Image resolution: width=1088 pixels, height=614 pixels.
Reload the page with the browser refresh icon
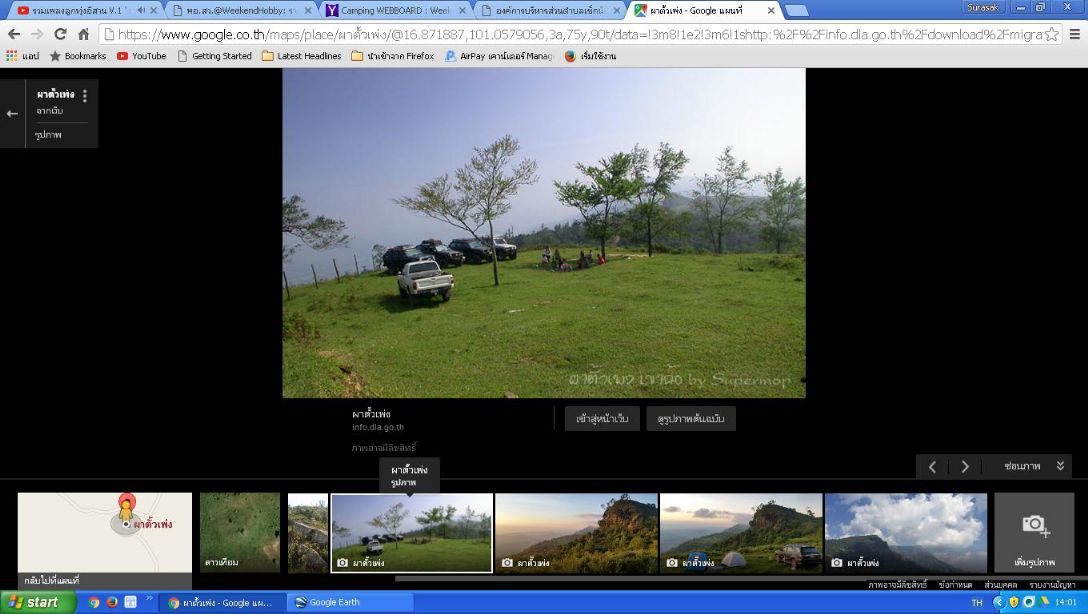click(61, 34)
